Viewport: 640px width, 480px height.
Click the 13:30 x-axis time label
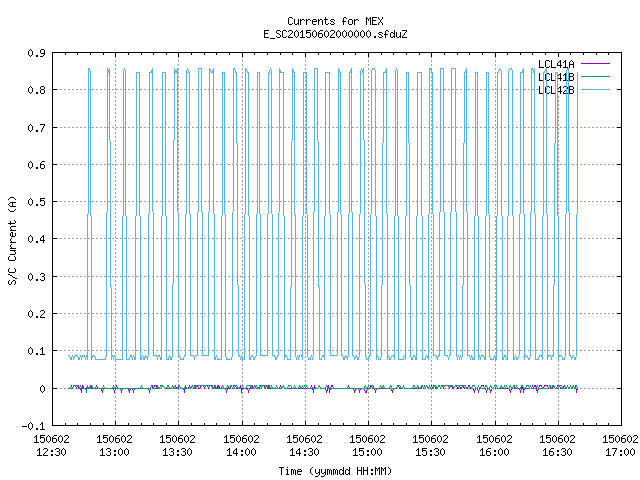pyautogui.click(x=177, y=452)
